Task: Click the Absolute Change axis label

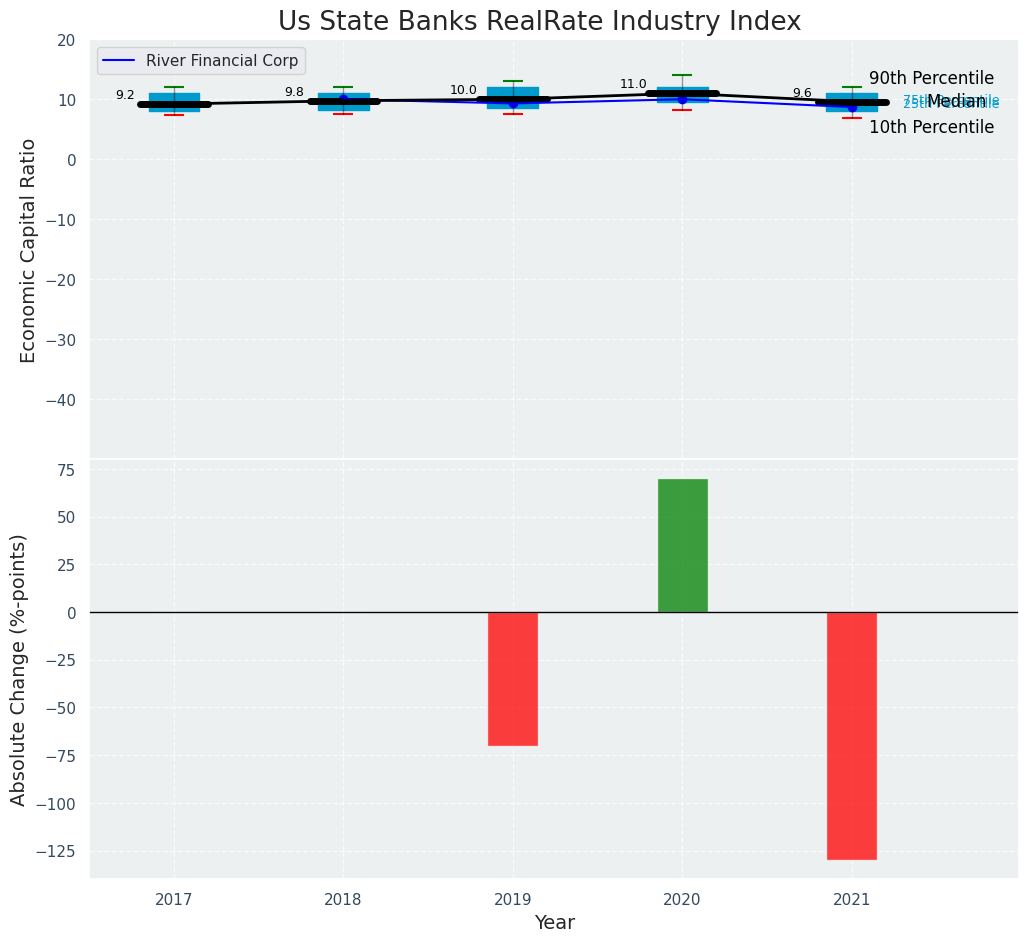Action: click(18, 670)
